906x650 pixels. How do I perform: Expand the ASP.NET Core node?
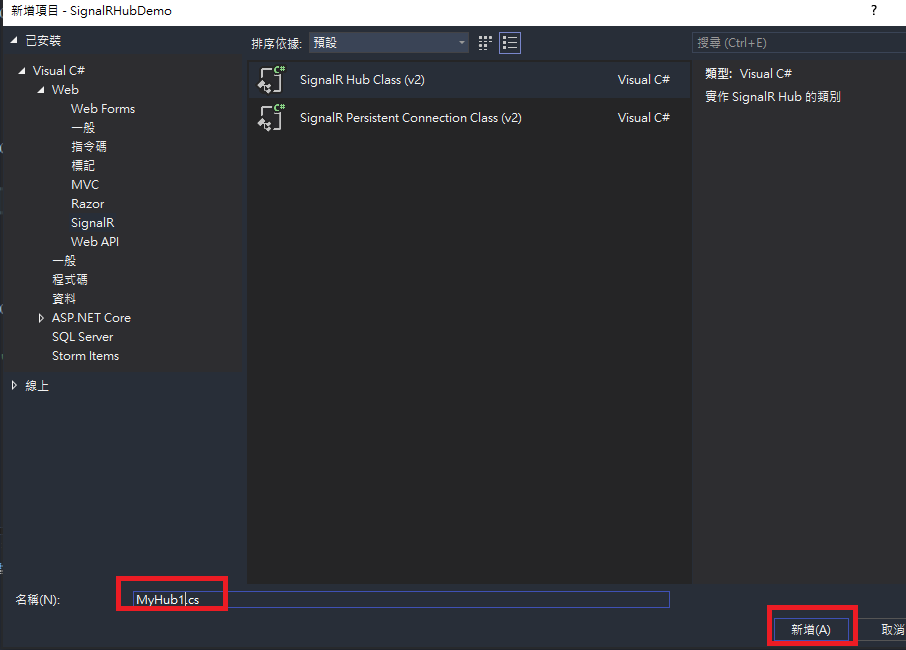pos(41,318)
